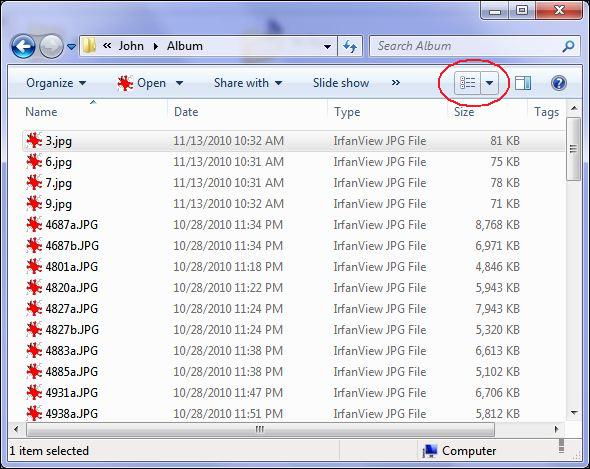
Task: Open the recent pages dropdown arrow
Action: point(71,47)
